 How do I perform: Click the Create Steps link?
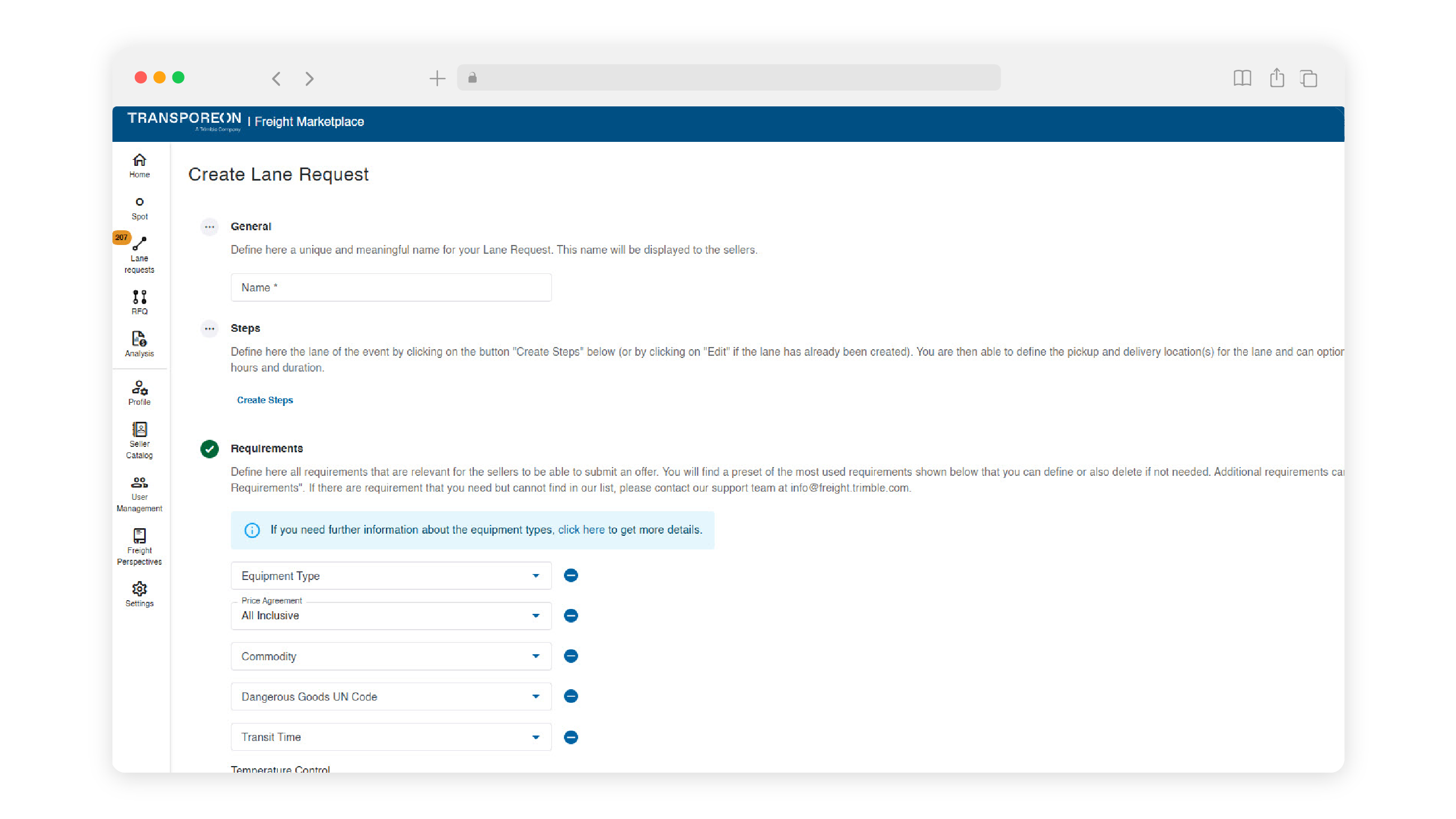coord(265,400)
